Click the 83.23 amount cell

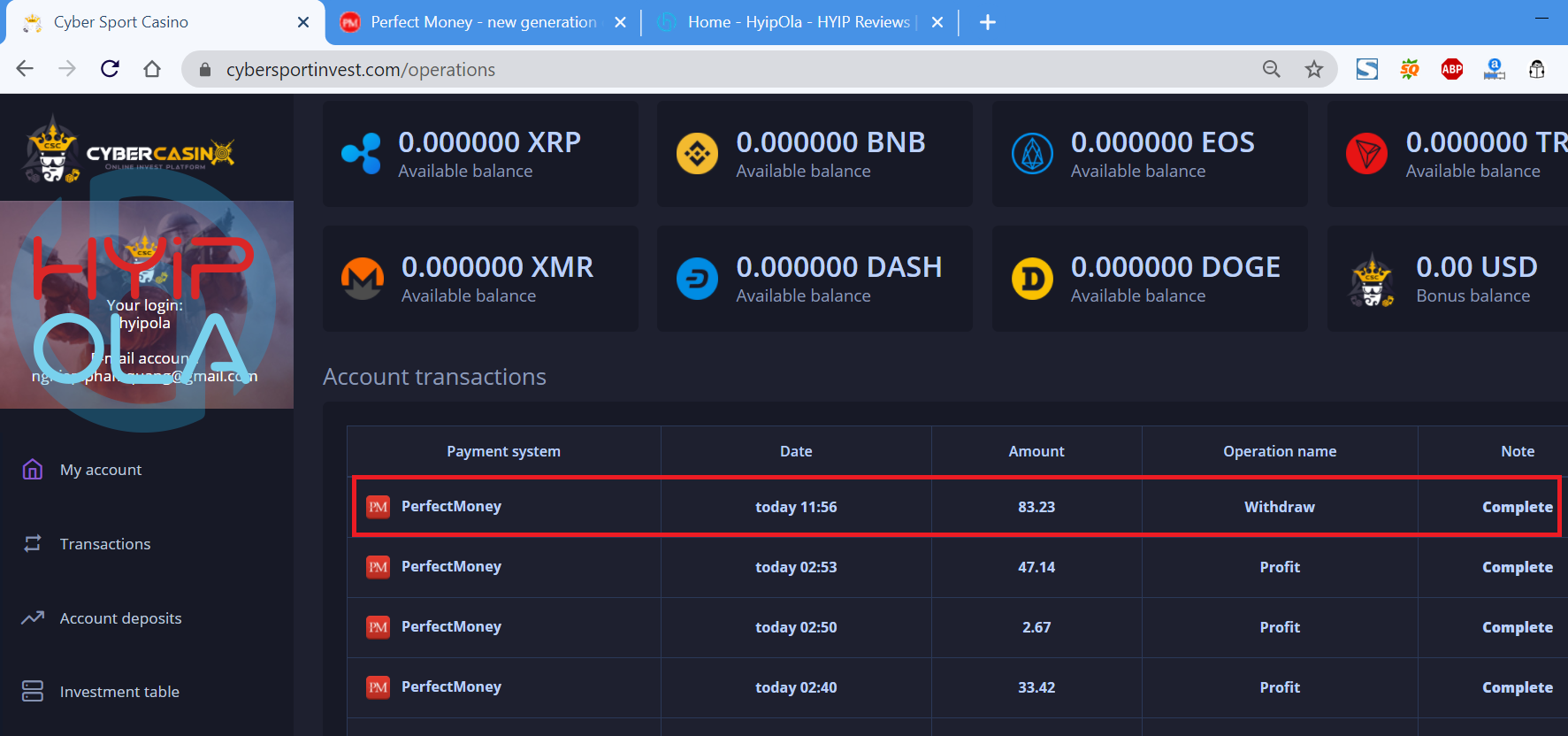pos(1036,507)
